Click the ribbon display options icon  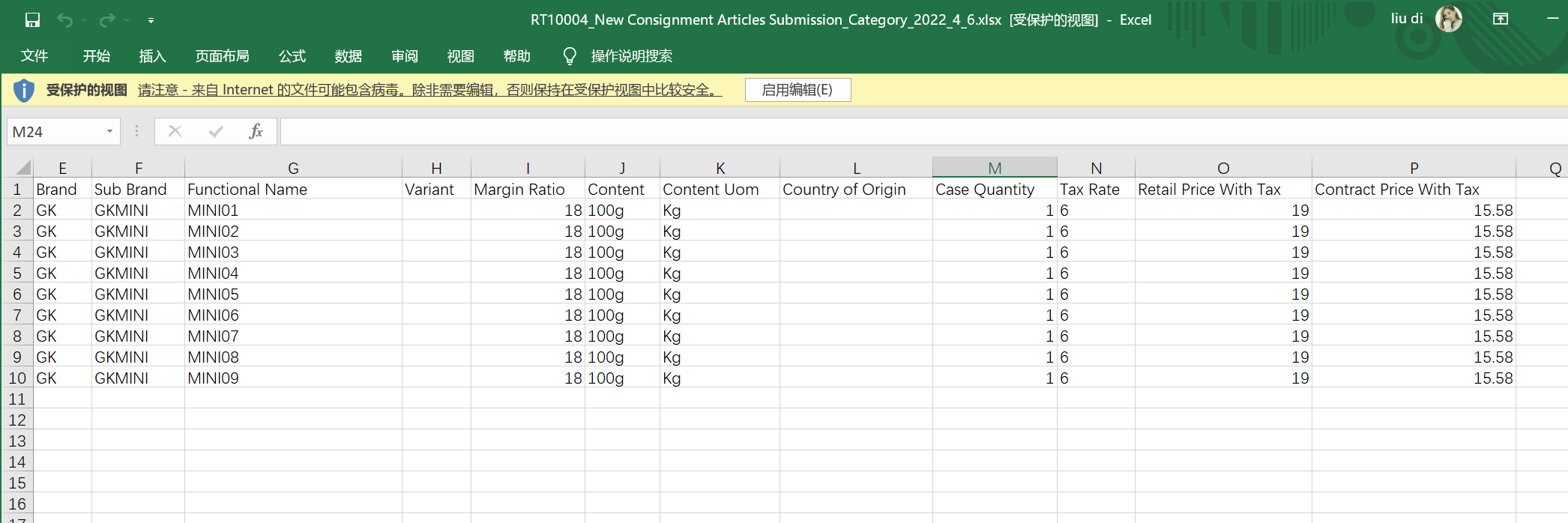click(1500, 19)
